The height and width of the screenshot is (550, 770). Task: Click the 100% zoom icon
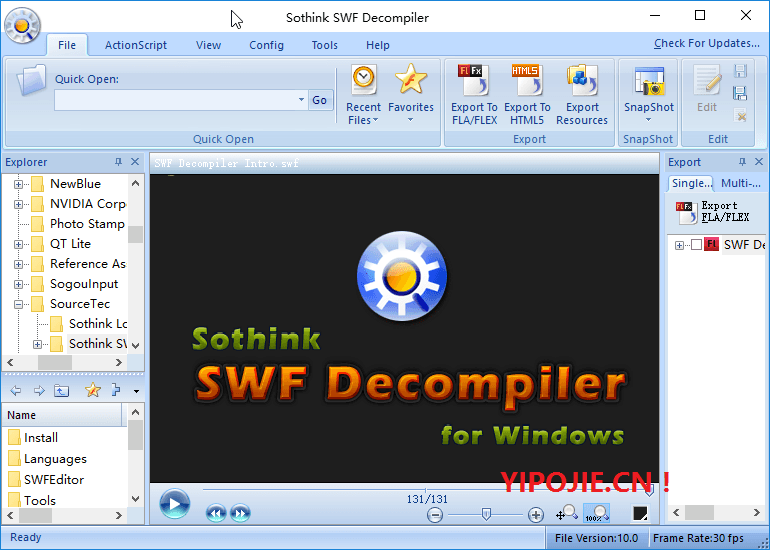(597, 513)
